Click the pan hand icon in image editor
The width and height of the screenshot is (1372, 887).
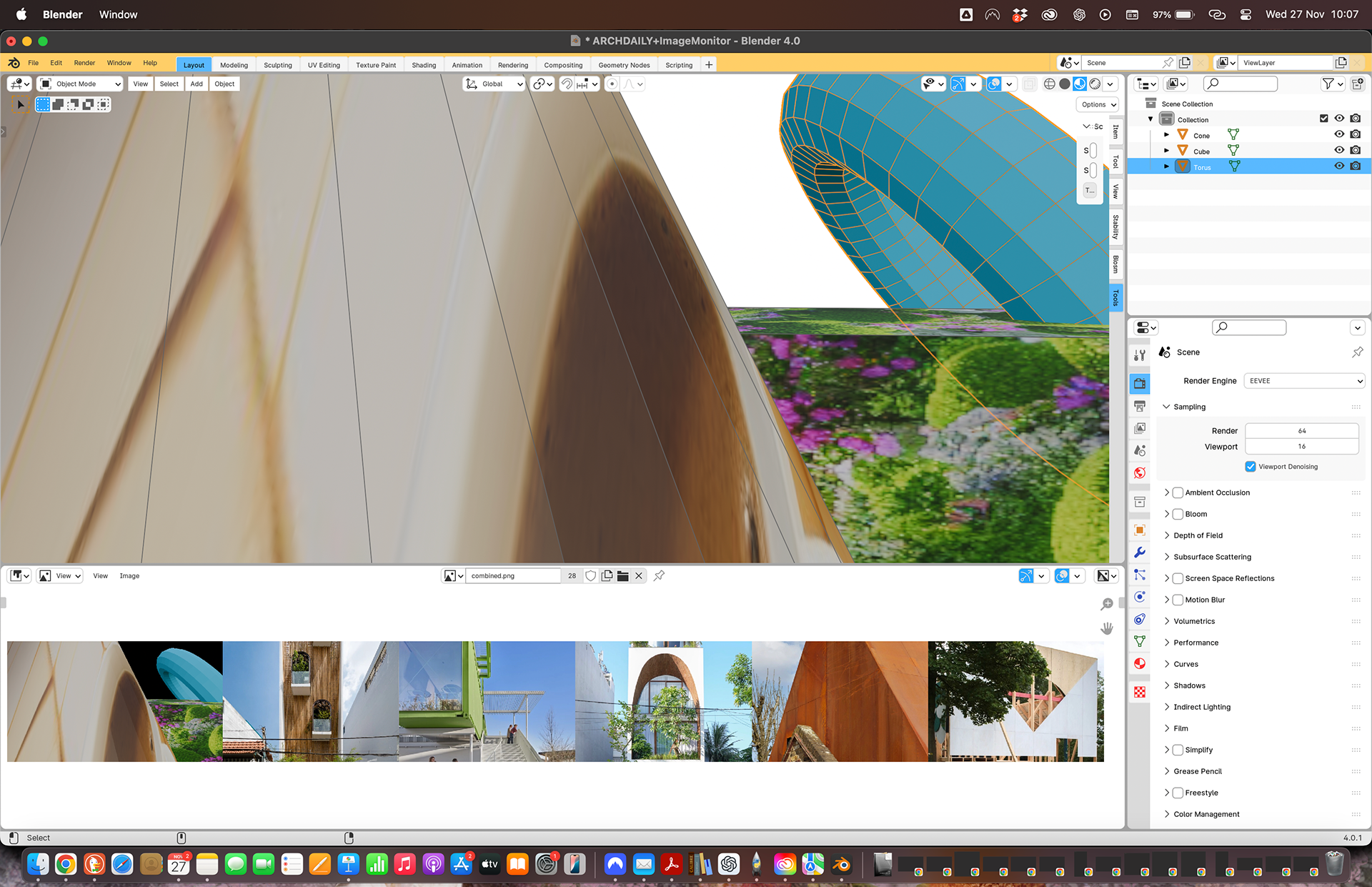tap(1107, 628)
